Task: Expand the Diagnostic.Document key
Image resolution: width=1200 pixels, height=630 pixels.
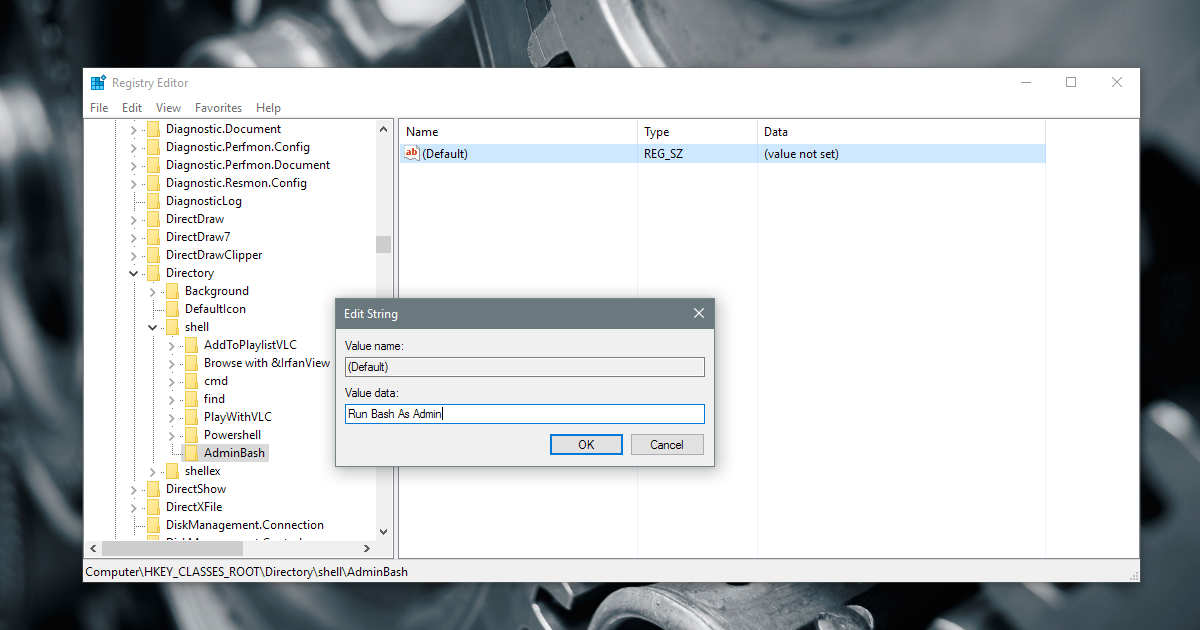Action: tap(133, 129)
